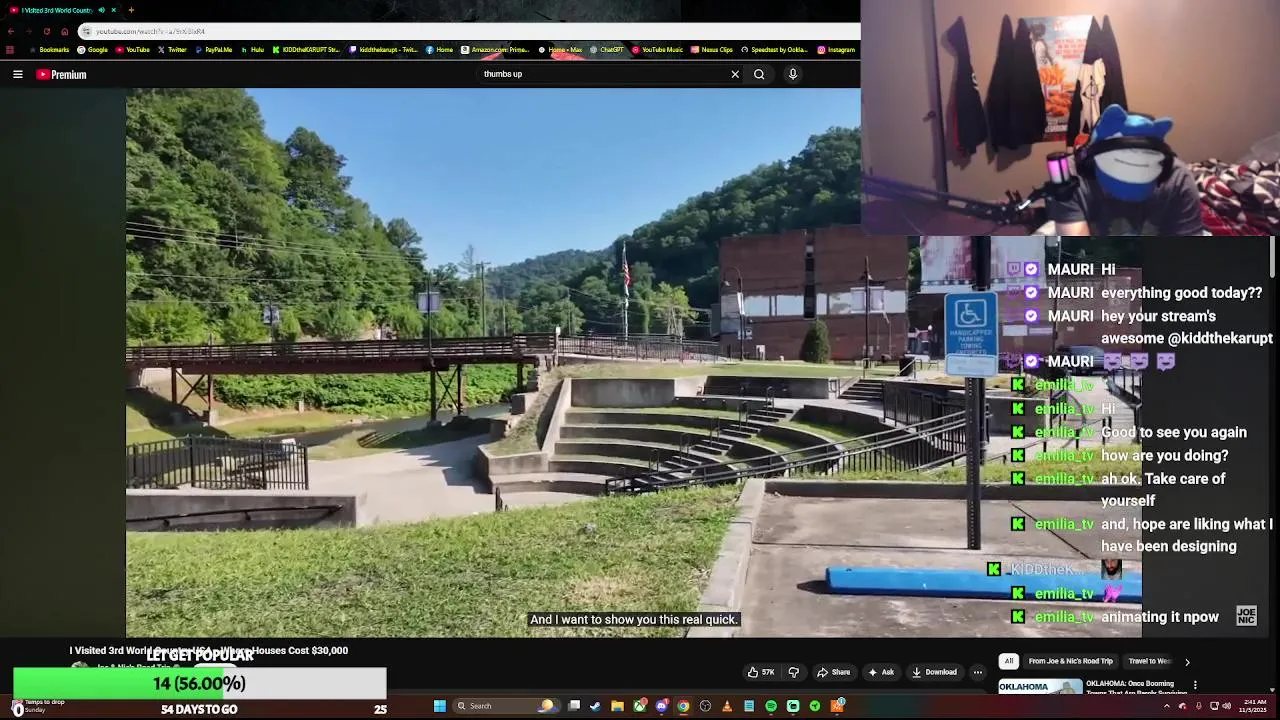Open the Instagram bookmark

[836, 49]
